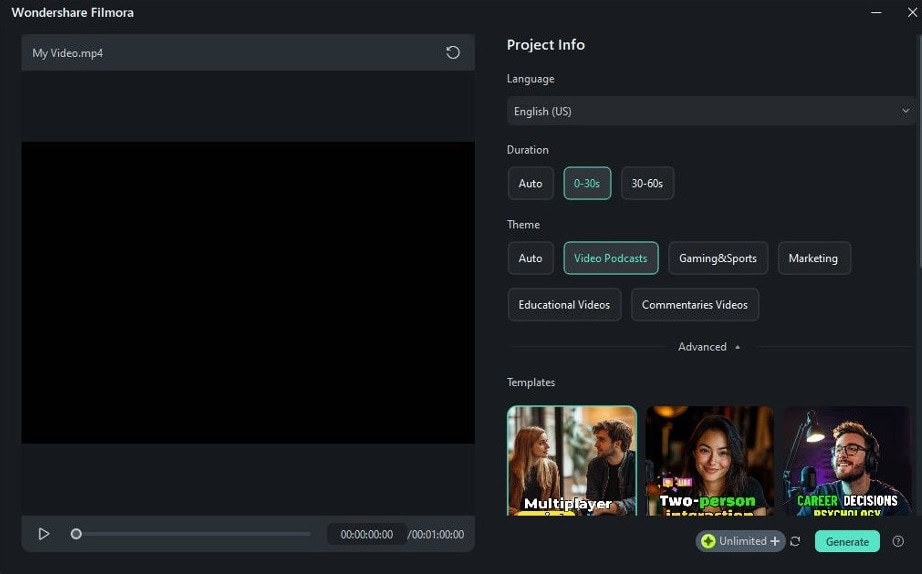This screenshot has width=922, height=574.
Task: Click the black video preview area
Action: click(x=248, y=292)
